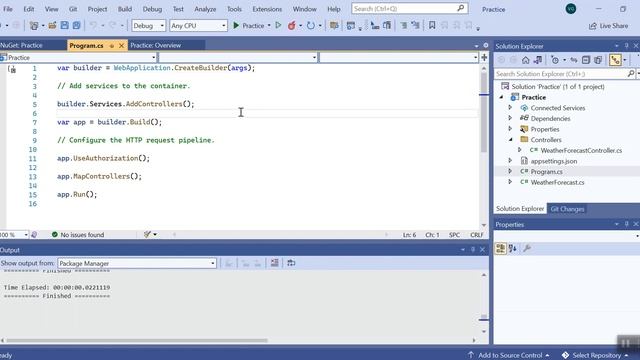The image size is (640, 360).
Task: Expand the Dependencies node
Action: pyautogui.click(x=510, y=118)
